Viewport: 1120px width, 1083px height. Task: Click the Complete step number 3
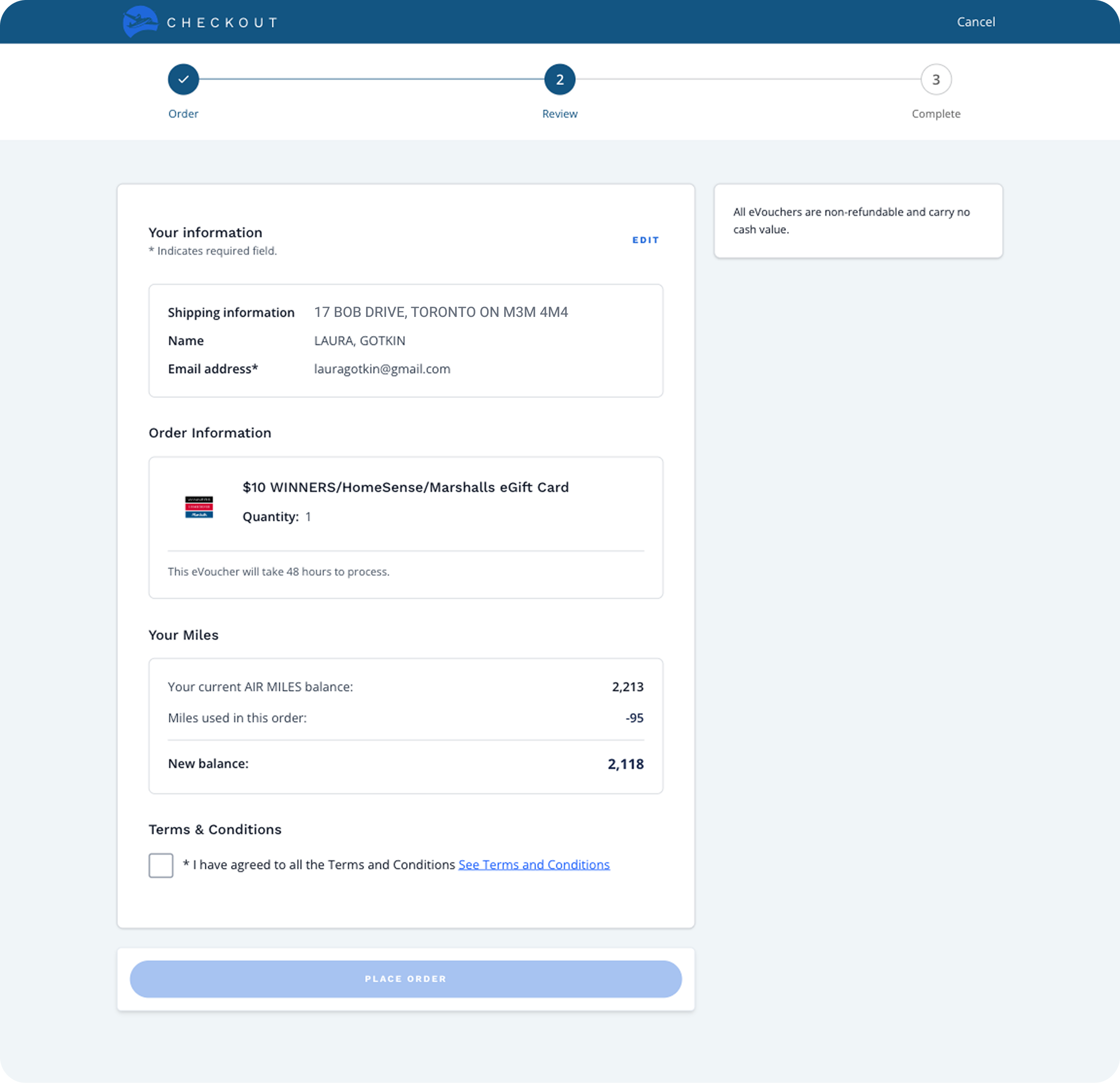(935, 79)
